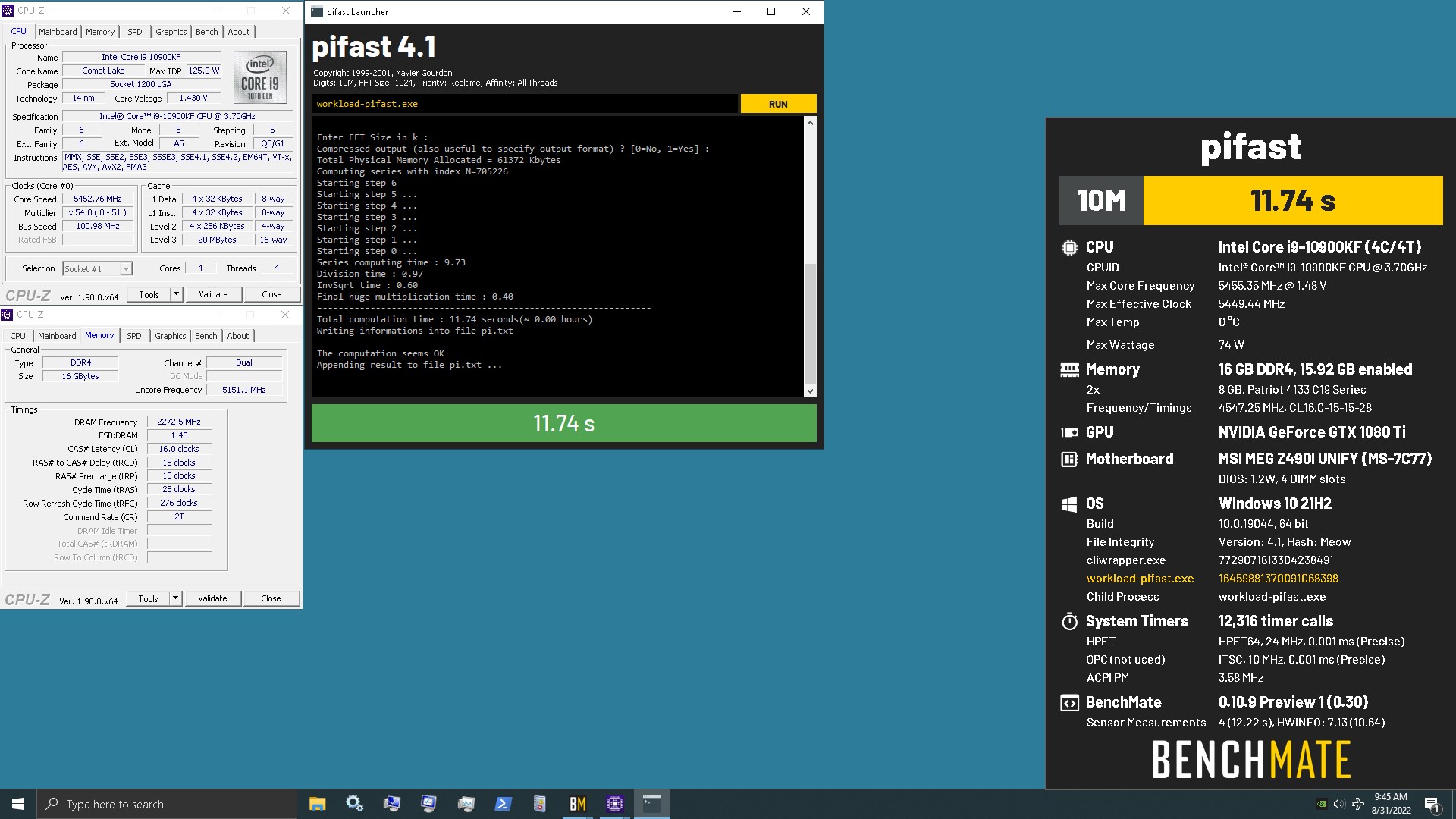Click the Intel Core i9 logo in CPU-Z

tap(260, 77)
